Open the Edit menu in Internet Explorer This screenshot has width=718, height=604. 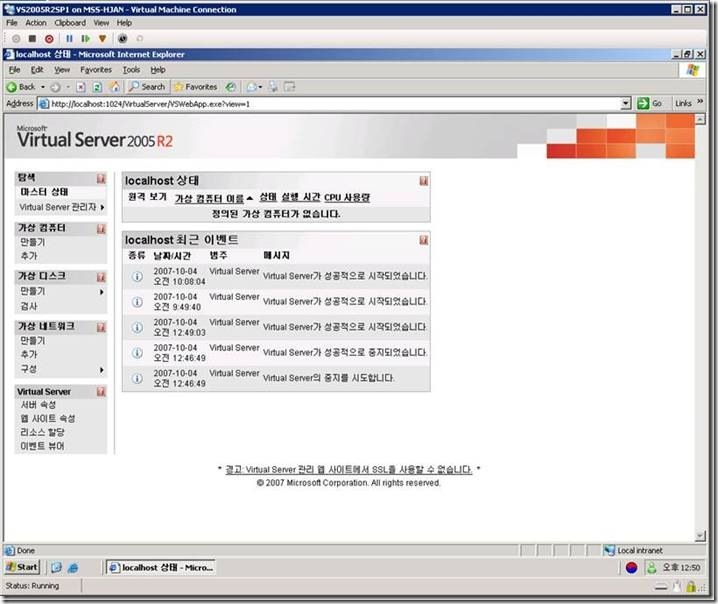coord(37,70)
